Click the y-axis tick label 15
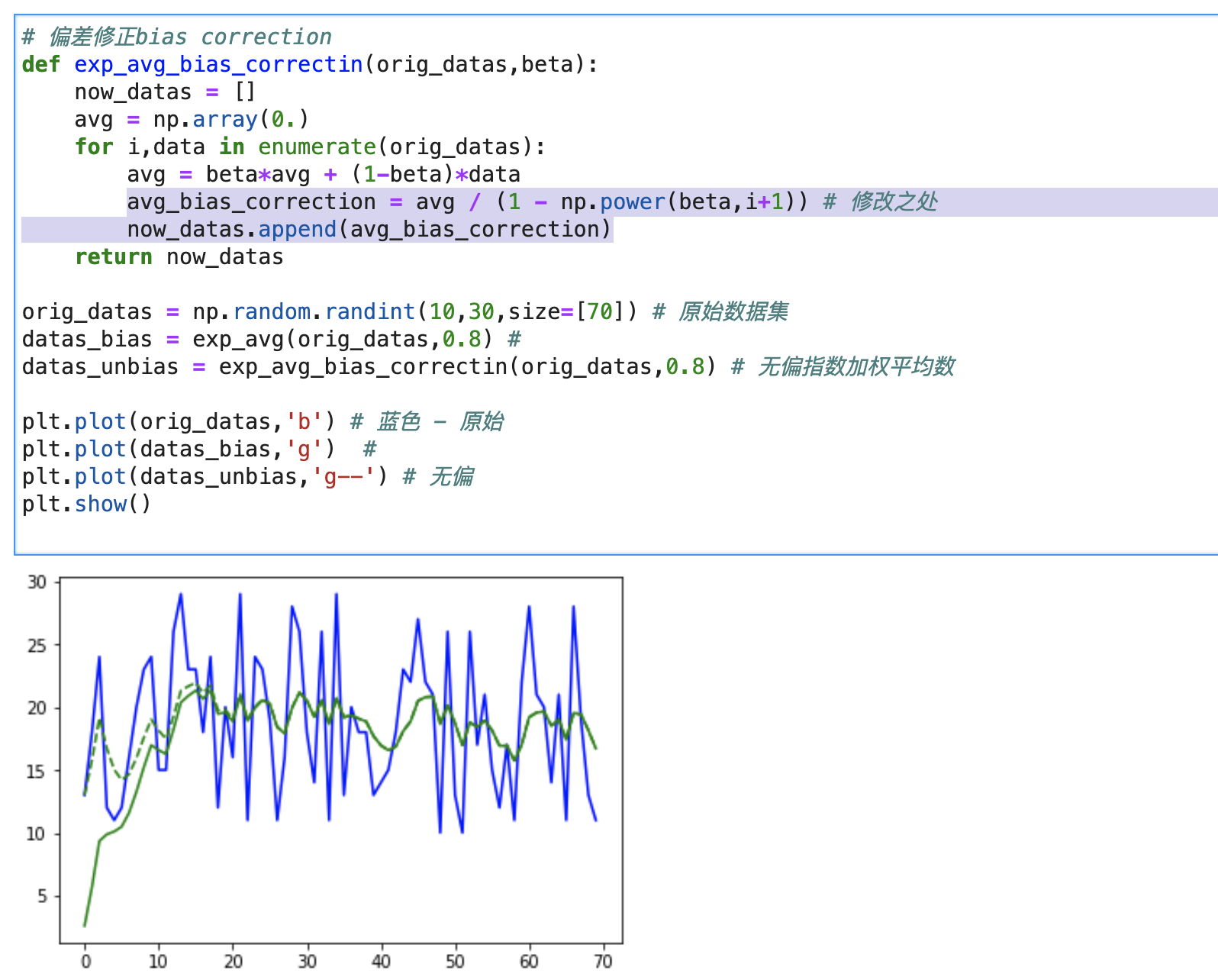The width and height of the screenshot is (1218, 980). point(37,771)
